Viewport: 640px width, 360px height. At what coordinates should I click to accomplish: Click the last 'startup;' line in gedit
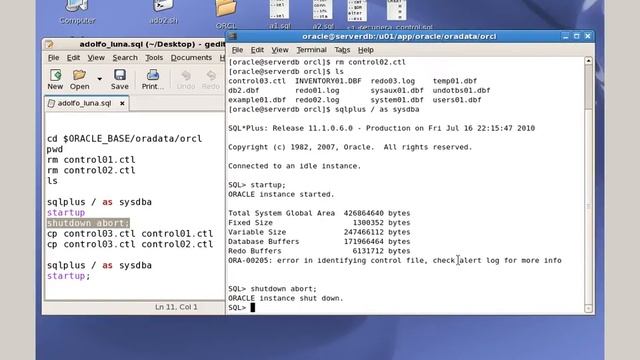click(x=68, y=276)
